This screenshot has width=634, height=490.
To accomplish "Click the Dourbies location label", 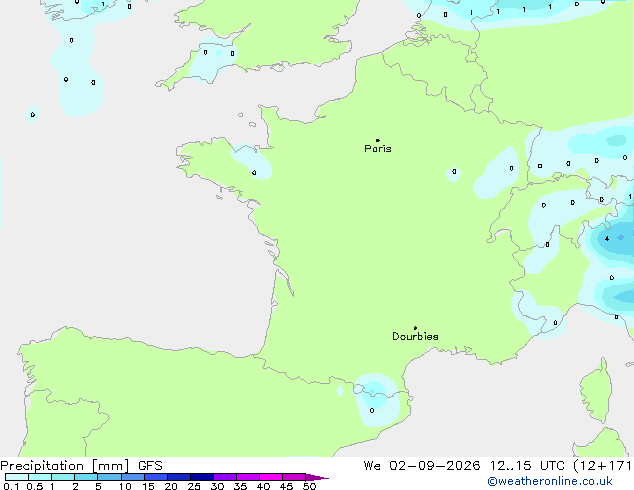I will (415, 336).
